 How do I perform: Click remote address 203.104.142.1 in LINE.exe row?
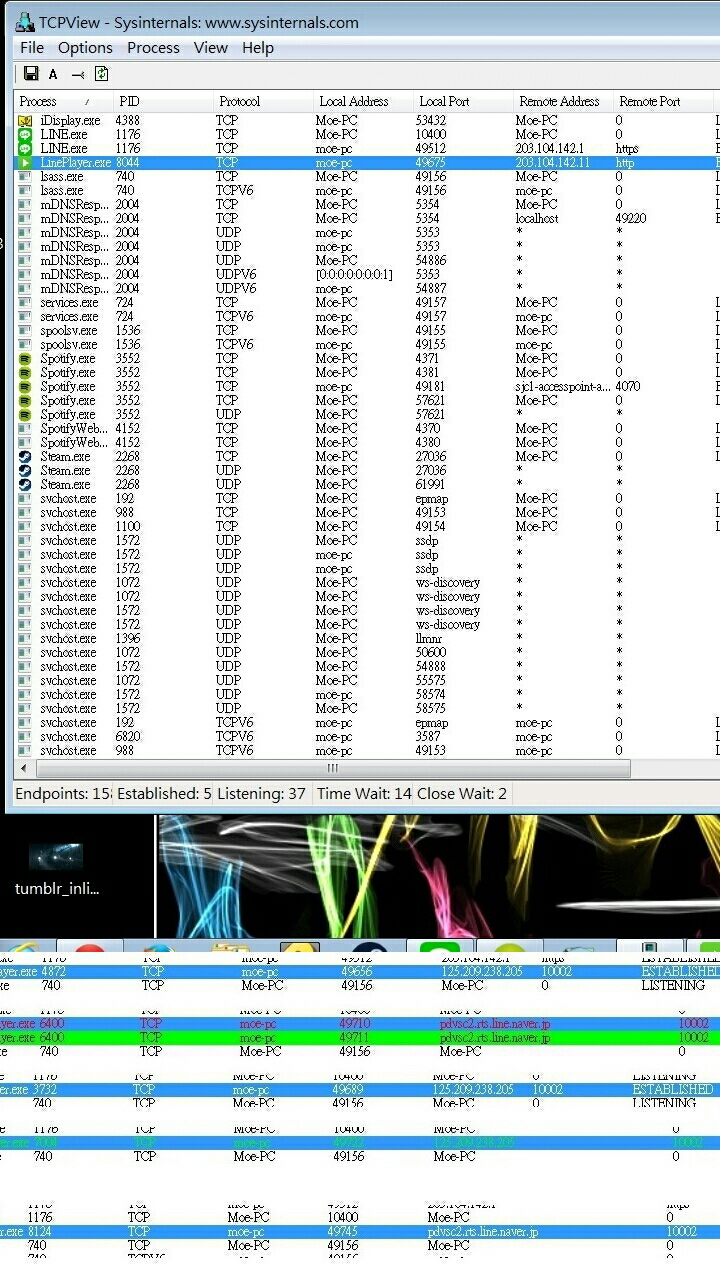pyautogui.click(x=549, y=148)
